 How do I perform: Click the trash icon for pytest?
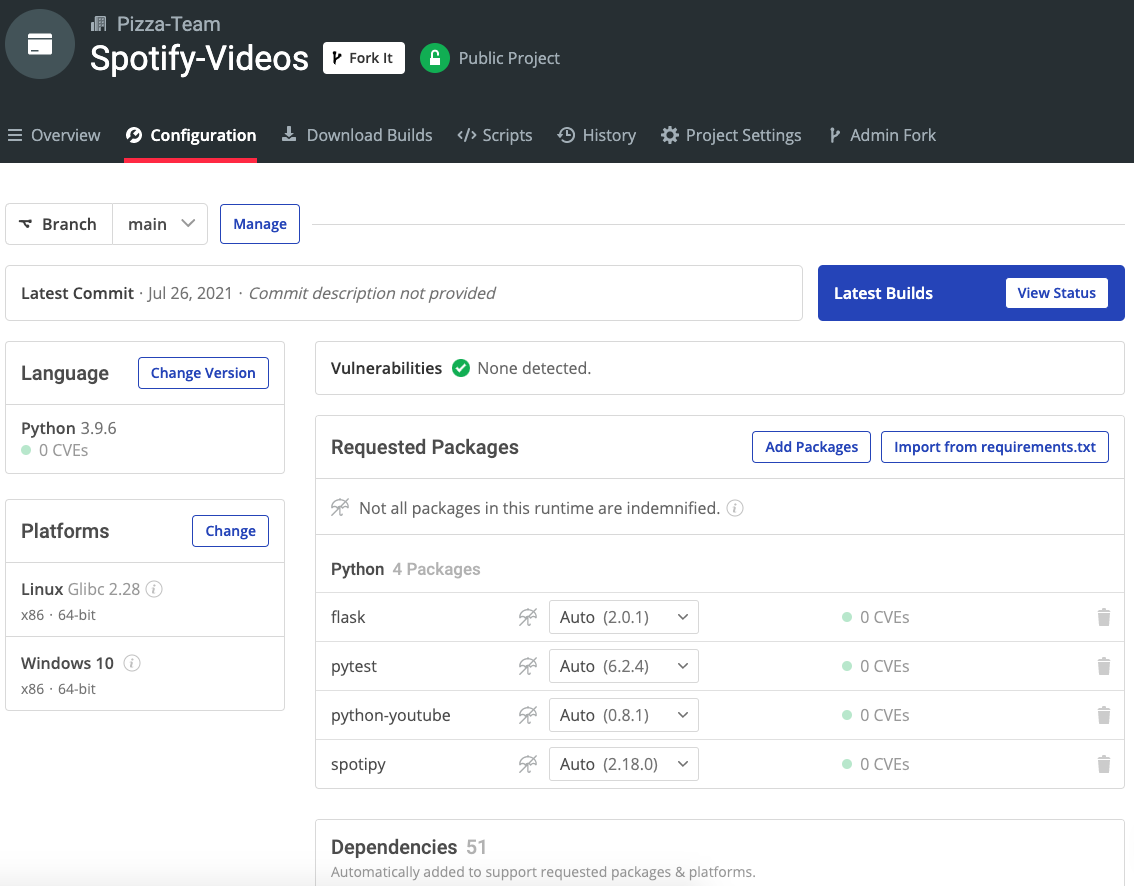(1103, 666)
